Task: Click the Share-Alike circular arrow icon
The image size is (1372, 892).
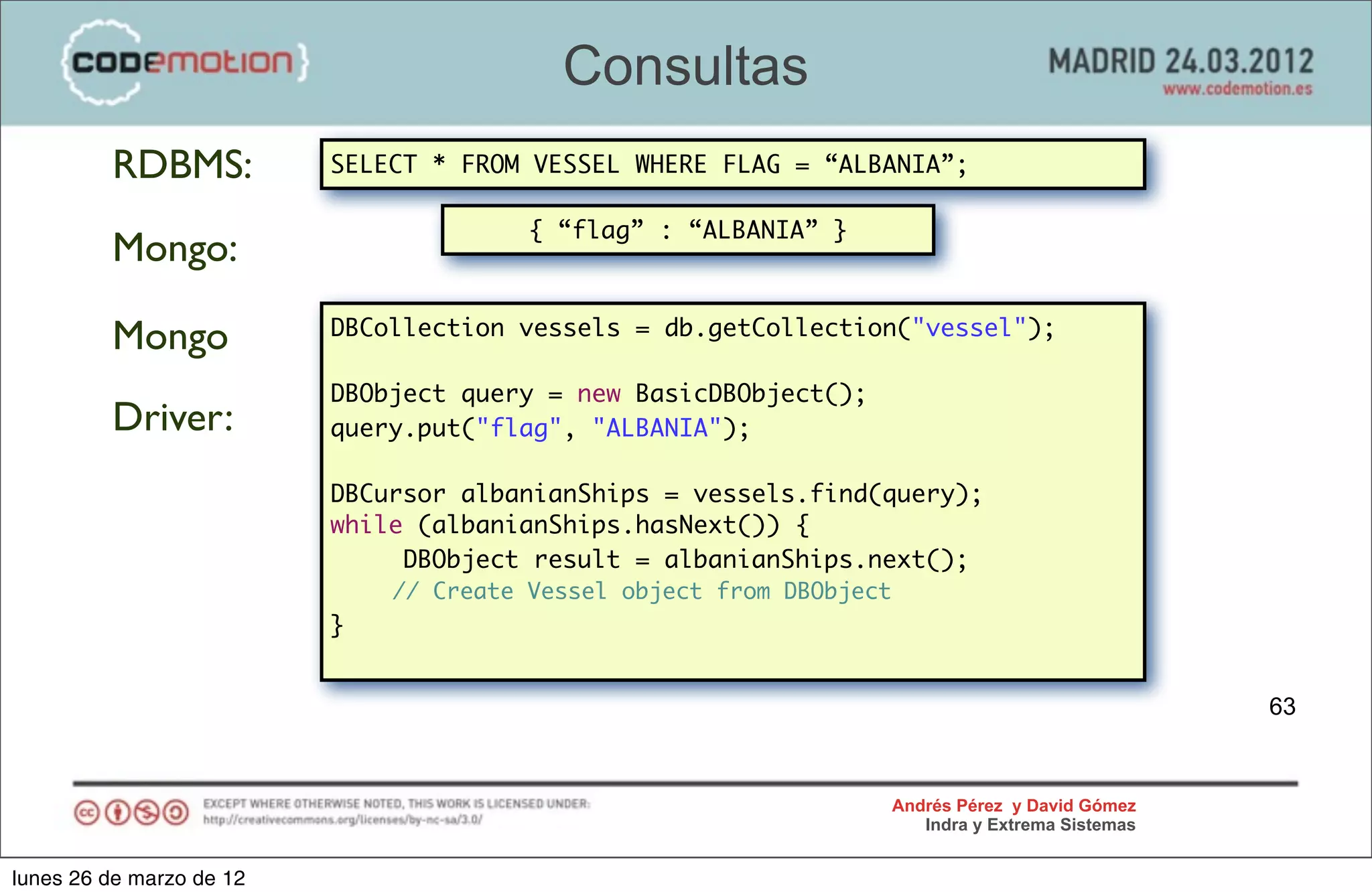Action: click(x=176, y=813)
